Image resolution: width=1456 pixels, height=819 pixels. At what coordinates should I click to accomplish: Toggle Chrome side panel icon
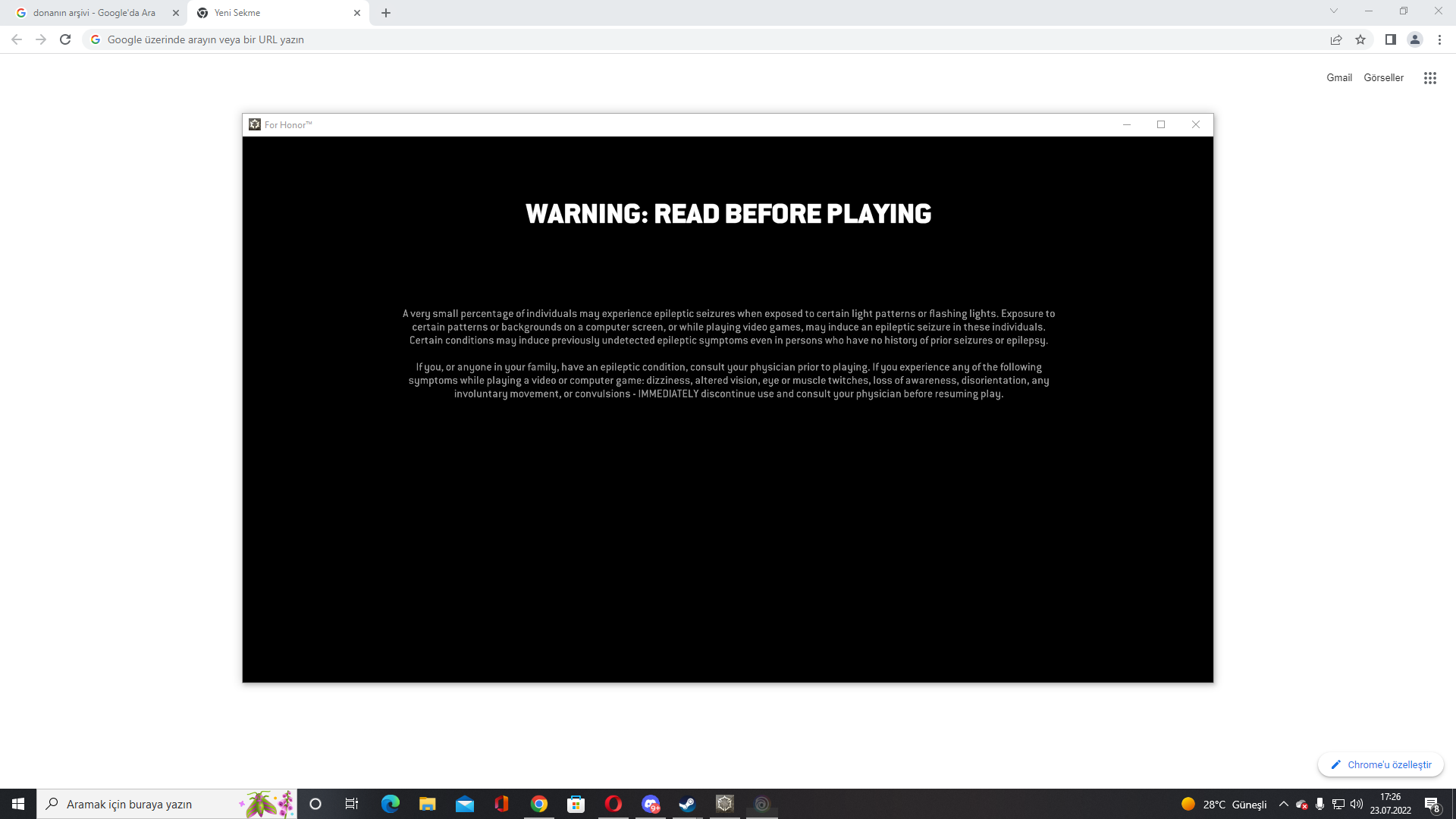1391,39
